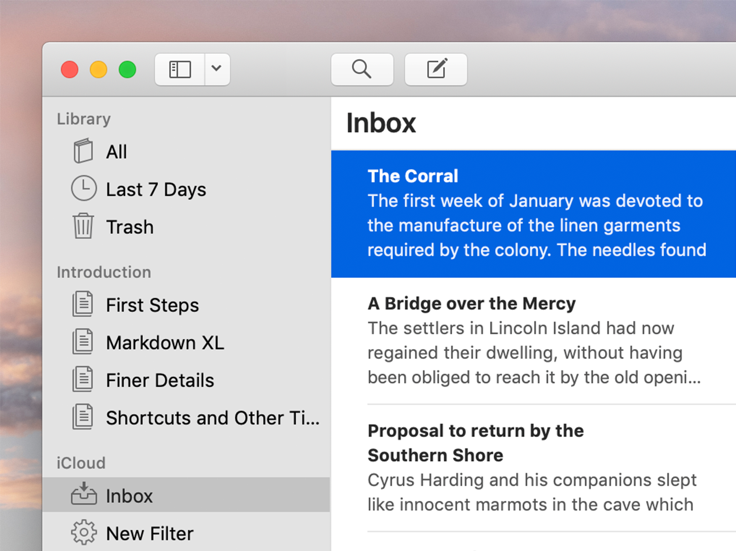Click the search magnifier button
This screenshot has height=551, width=736.
click(362, 69)
